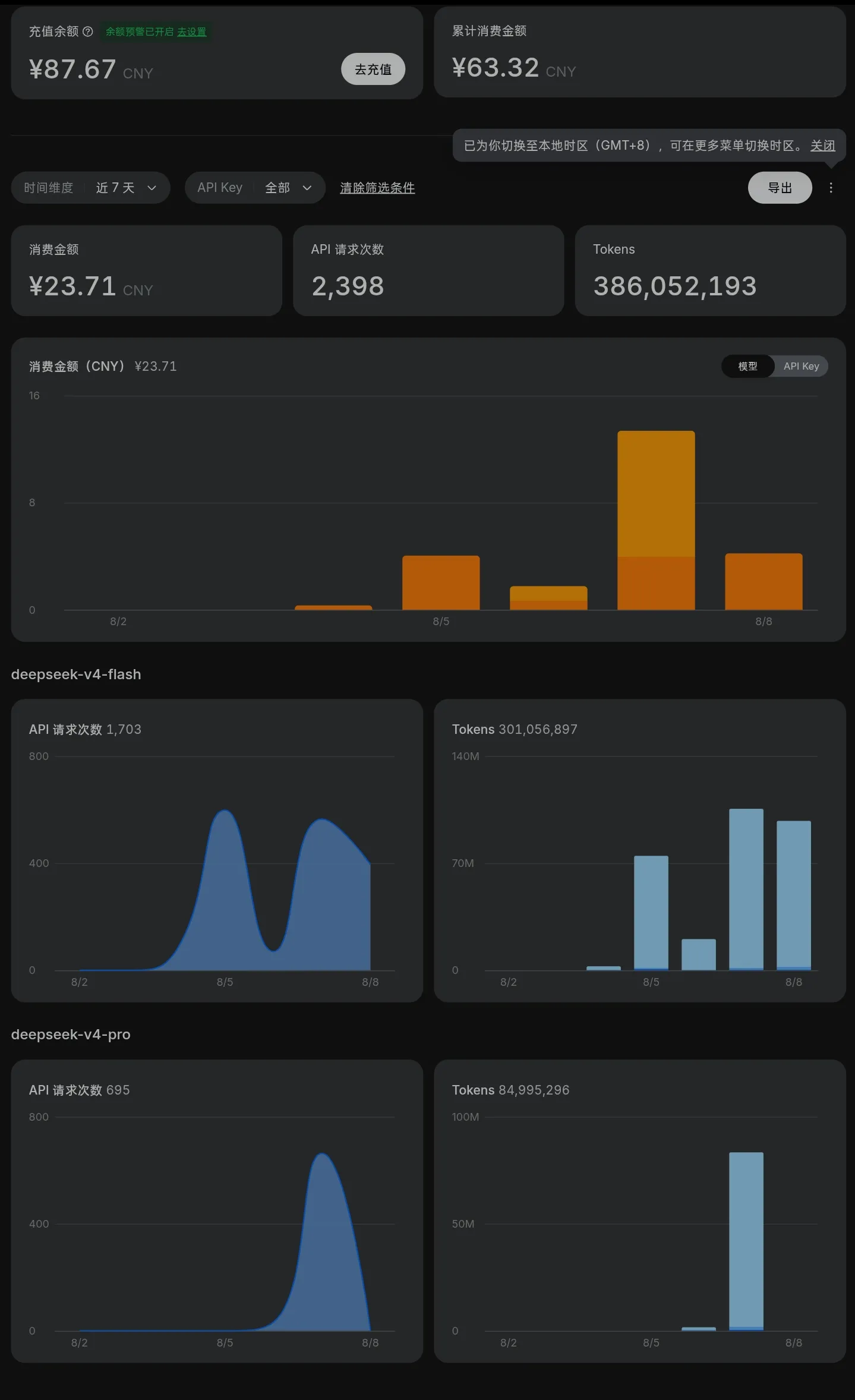
Task: Expand the 时间维度 近 7 天 dropdown
Action: point(91,188)
